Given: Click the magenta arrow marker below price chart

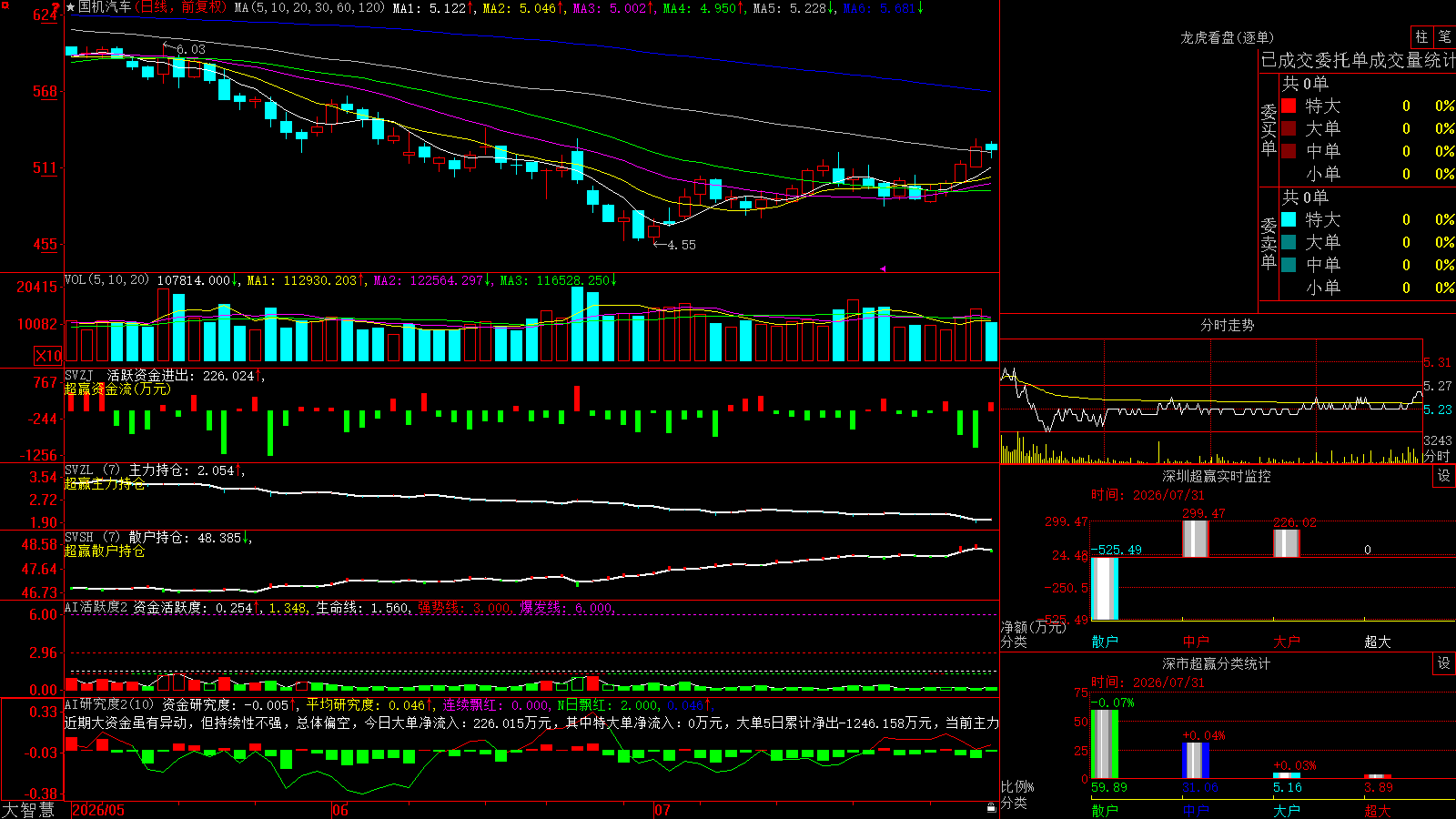Looking at the screenshot, I should pos(883,268).
